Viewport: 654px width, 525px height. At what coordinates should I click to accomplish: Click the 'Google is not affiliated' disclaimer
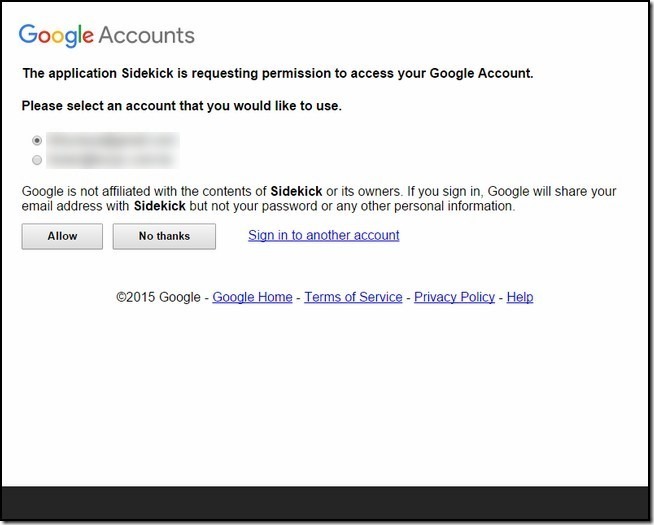coord(319,198)
